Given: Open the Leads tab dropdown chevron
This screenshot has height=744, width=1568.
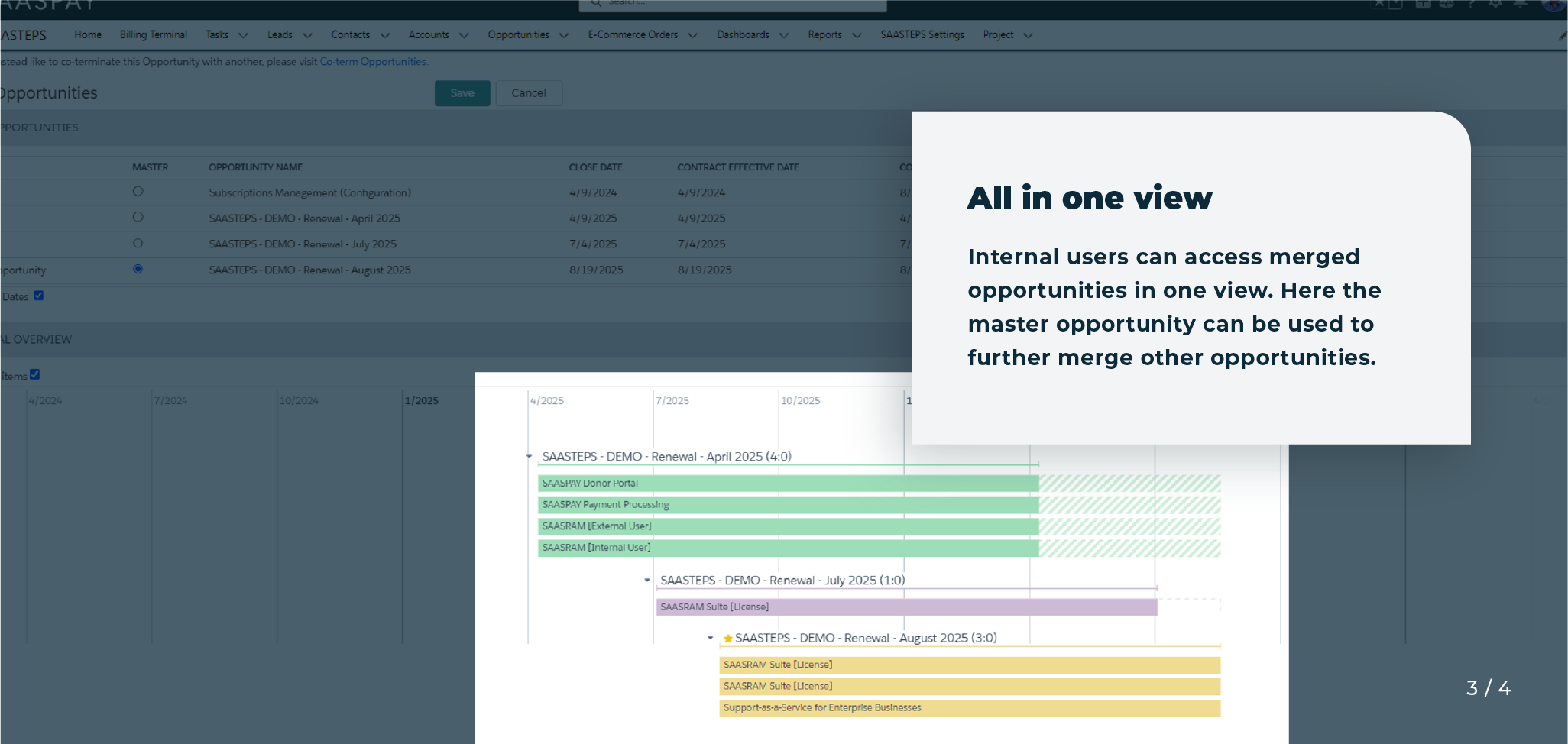Looking at the screenshot, I should (307, 35).
